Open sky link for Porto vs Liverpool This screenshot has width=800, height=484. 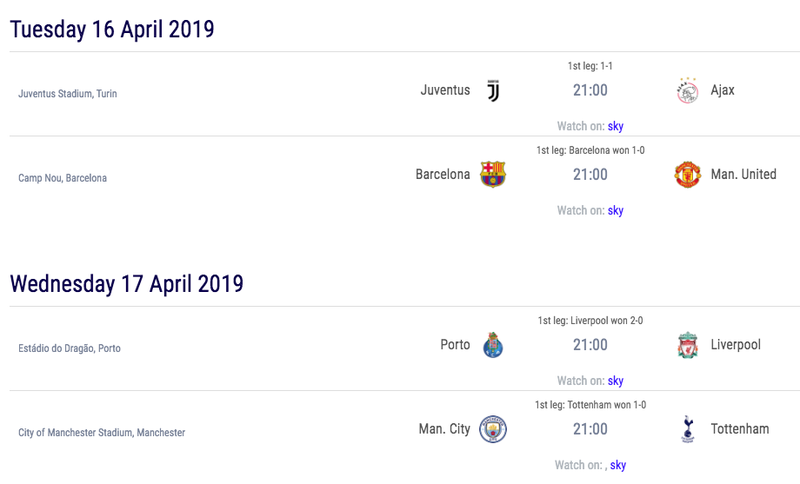pyautogui.click(x=615, y=380)
